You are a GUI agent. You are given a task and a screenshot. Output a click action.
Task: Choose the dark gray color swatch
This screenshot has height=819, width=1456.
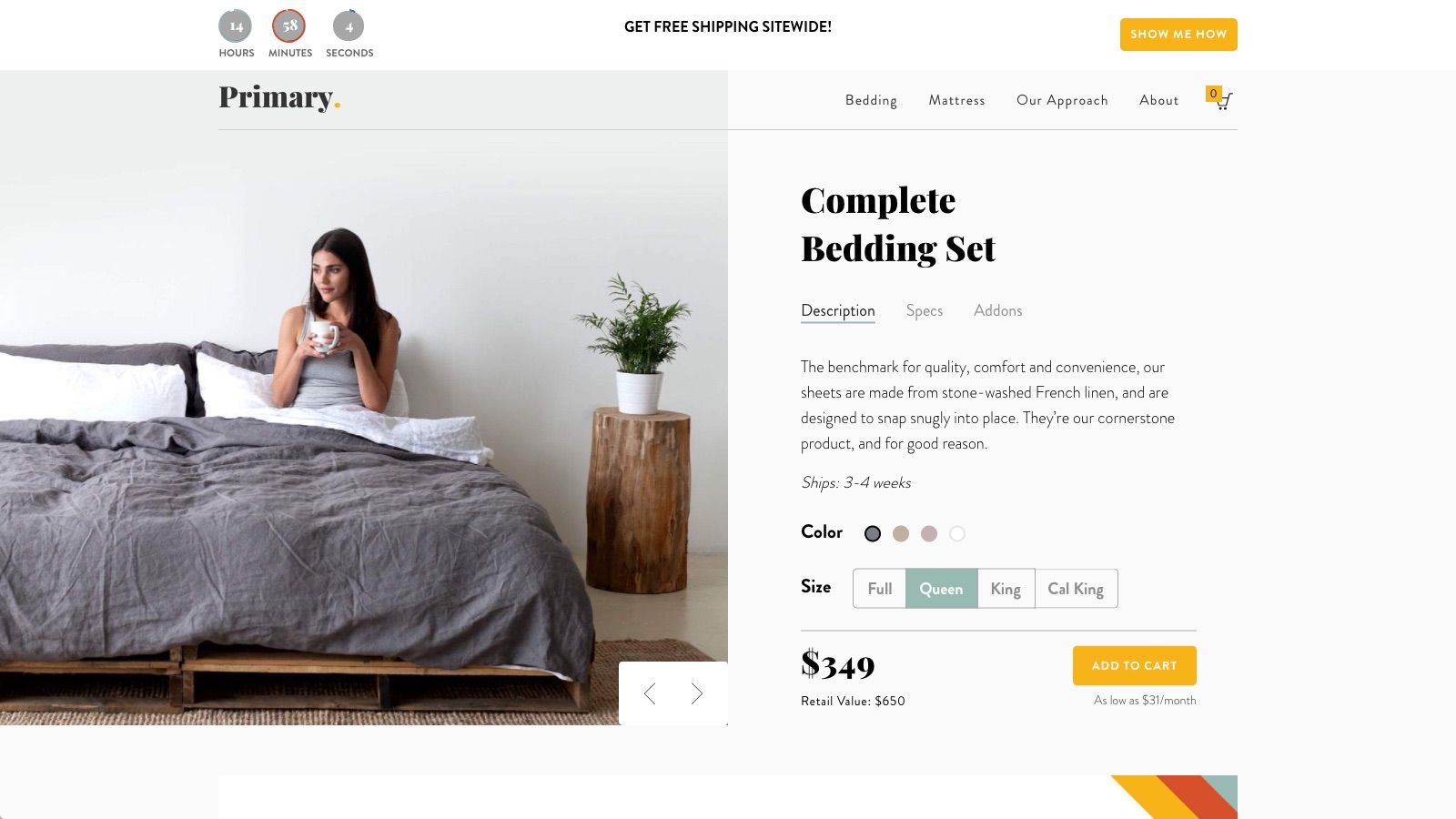point(873,534)
